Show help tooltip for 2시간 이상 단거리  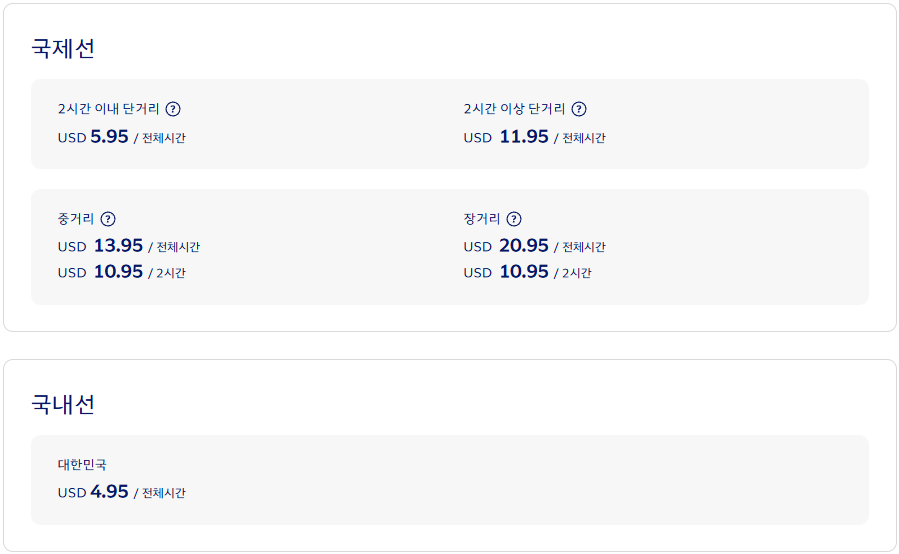(579, 109)
